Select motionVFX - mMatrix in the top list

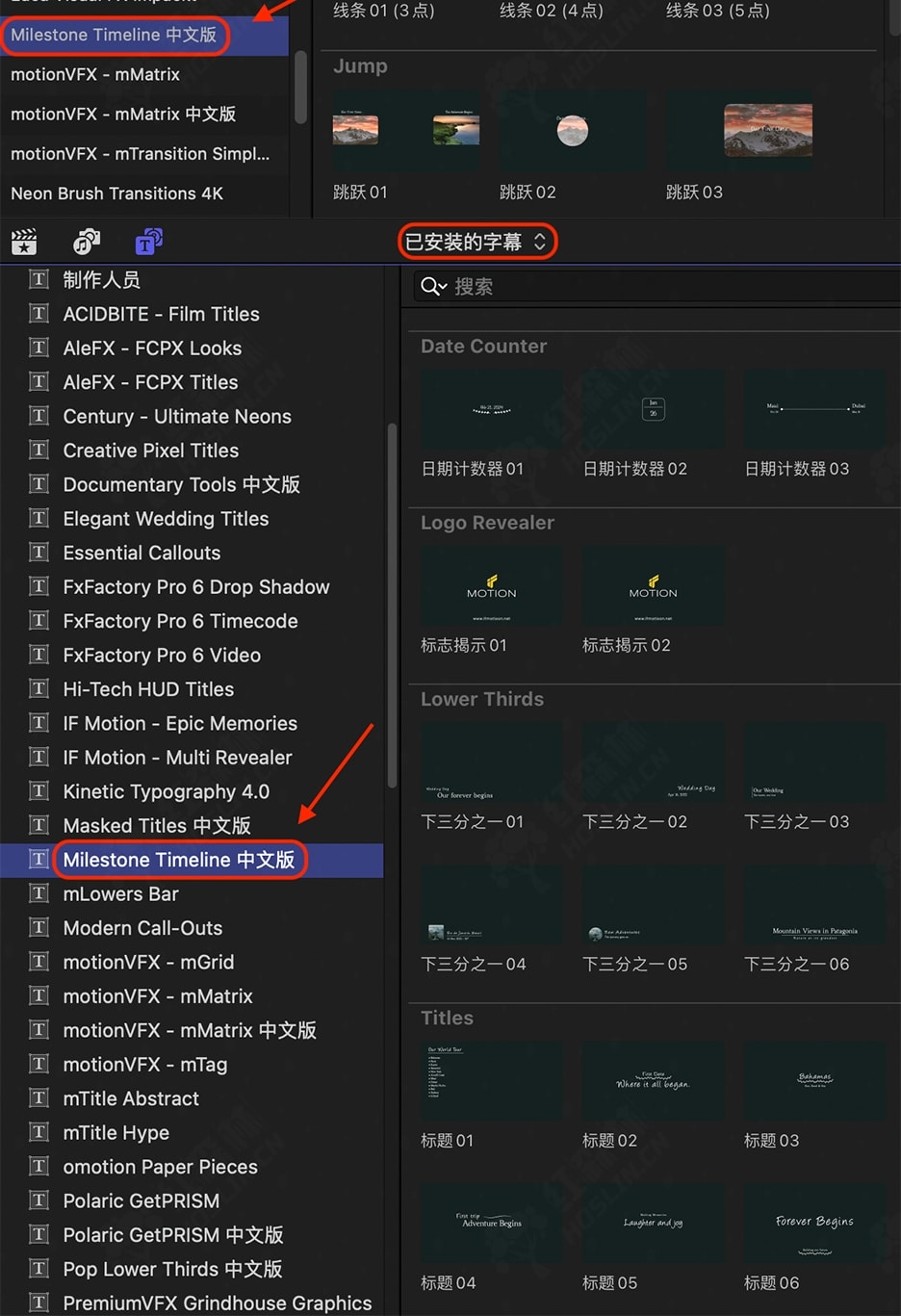[144, 74]
